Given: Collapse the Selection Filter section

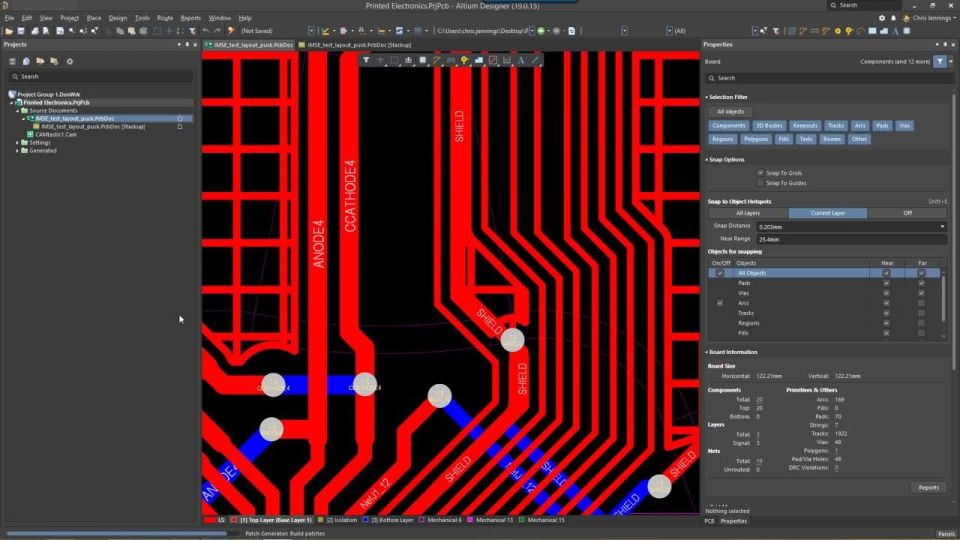Looking at the screenshot, I should click(x=707, y=97).
